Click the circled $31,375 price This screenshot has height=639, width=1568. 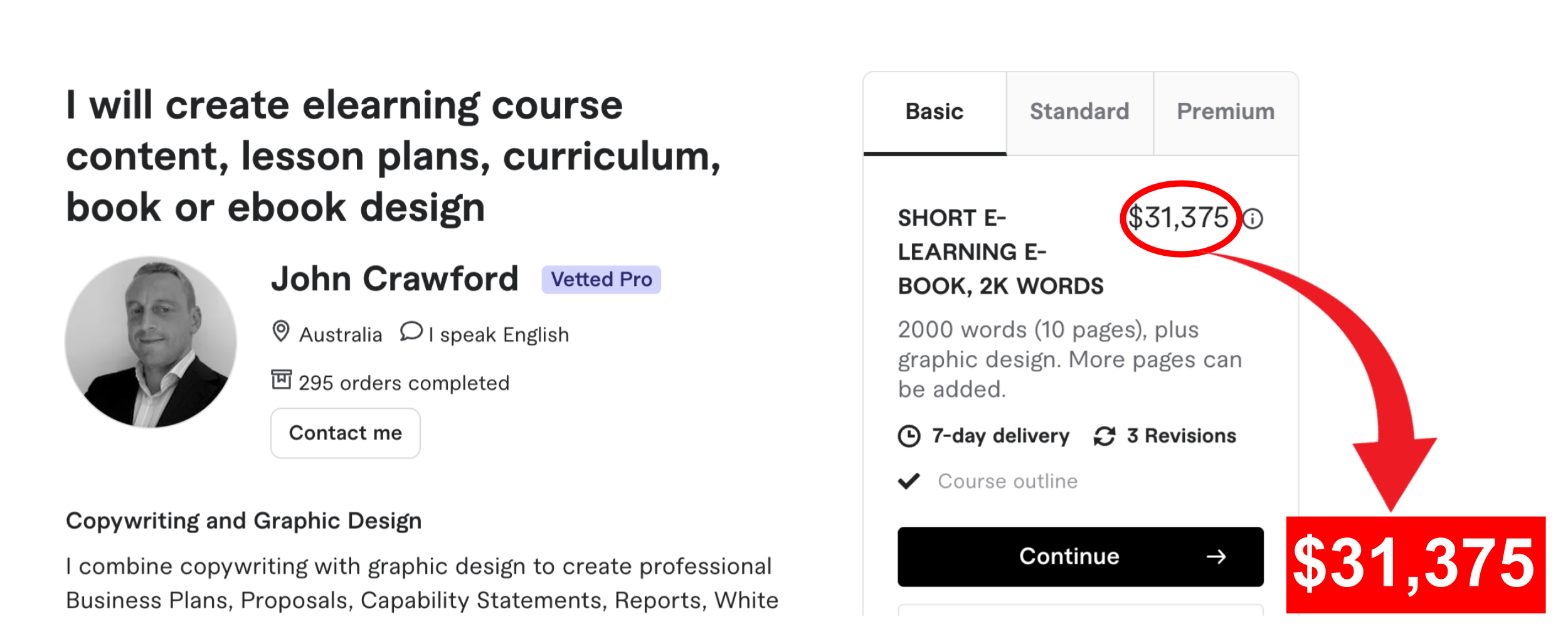click(x=1178, y=218)
